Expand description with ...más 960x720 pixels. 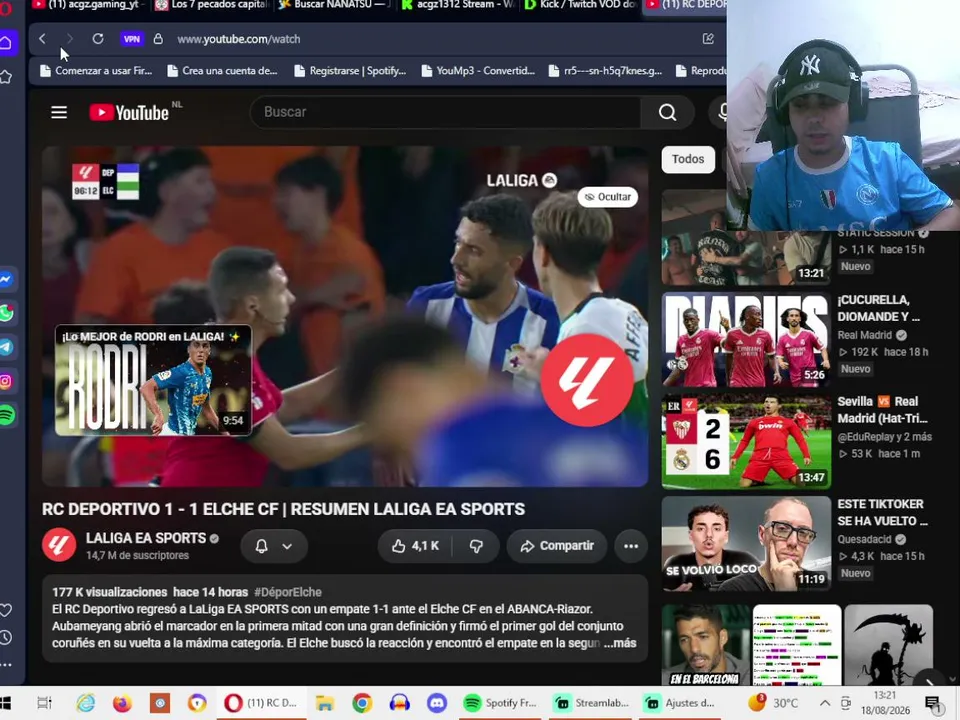pos(620,643)
